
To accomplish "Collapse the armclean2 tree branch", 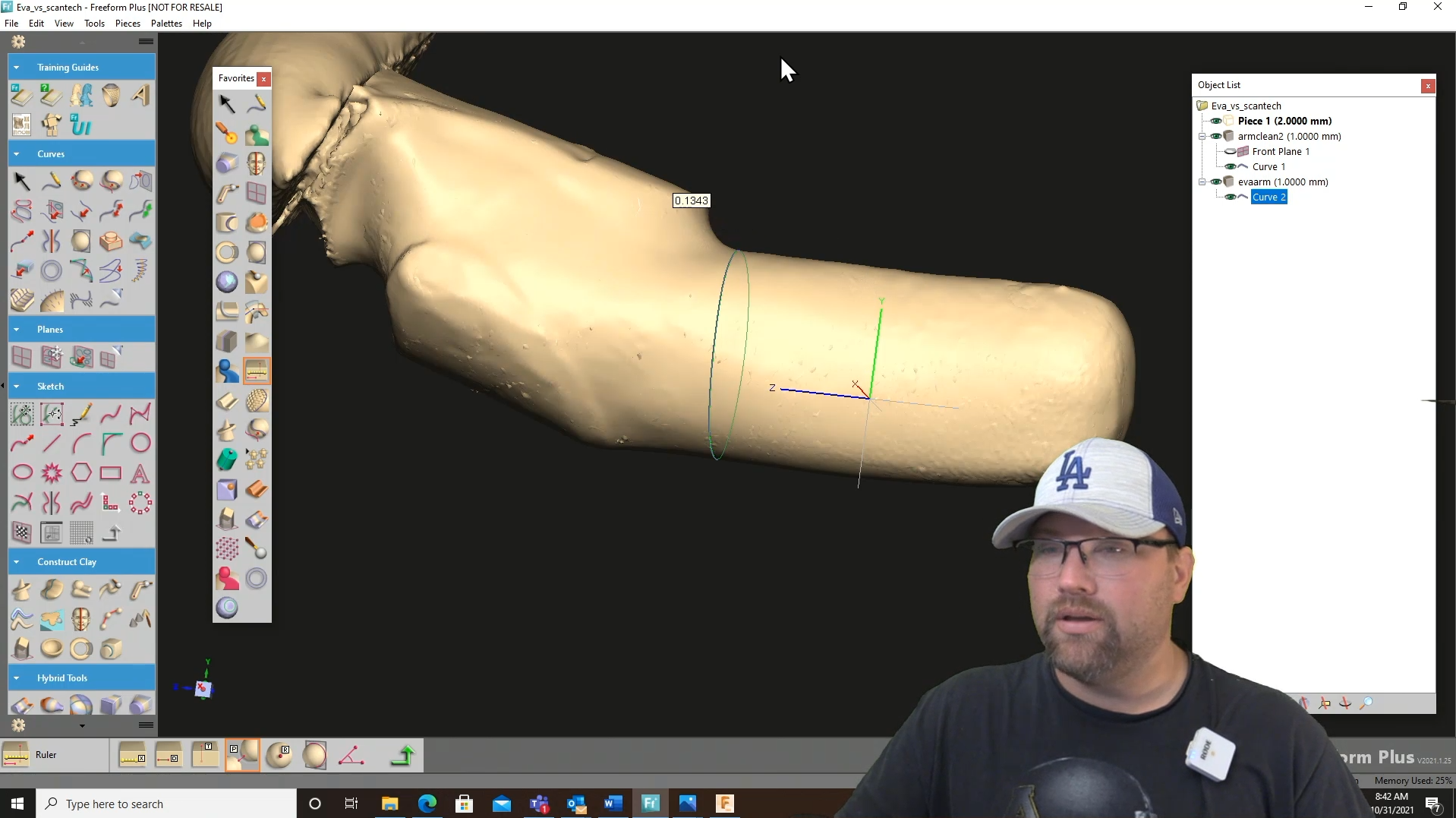I will coord(1202,136).
